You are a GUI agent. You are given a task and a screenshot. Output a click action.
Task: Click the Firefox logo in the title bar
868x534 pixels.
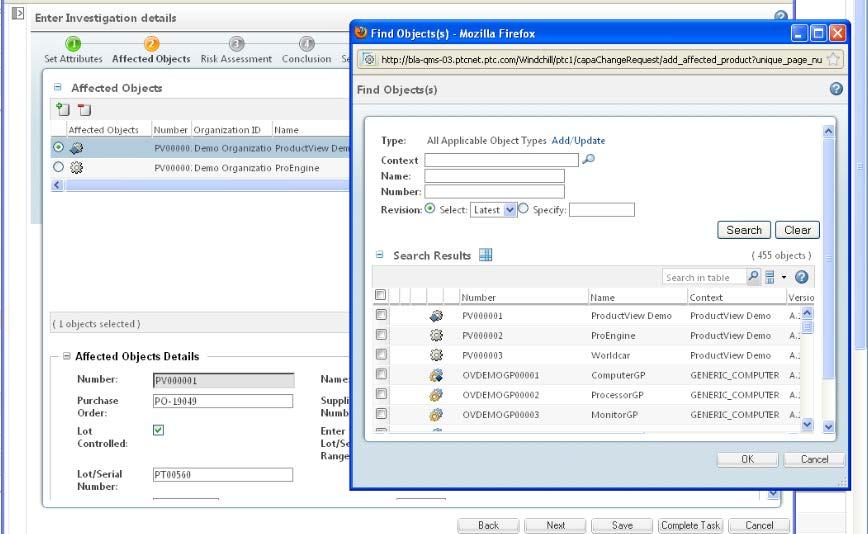pyautogui.click(x=361, y=33)
